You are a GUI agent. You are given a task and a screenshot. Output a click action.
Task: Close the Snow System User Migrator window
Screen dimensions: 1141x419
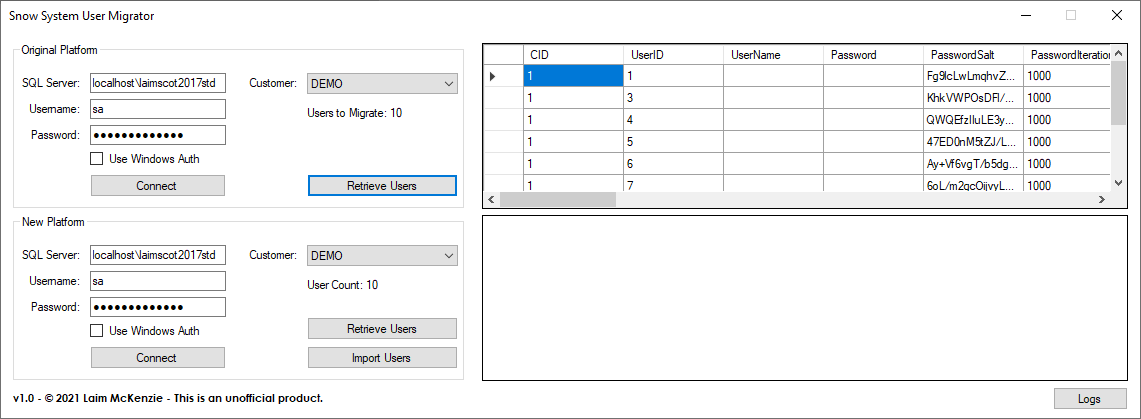click(1117, 16)
